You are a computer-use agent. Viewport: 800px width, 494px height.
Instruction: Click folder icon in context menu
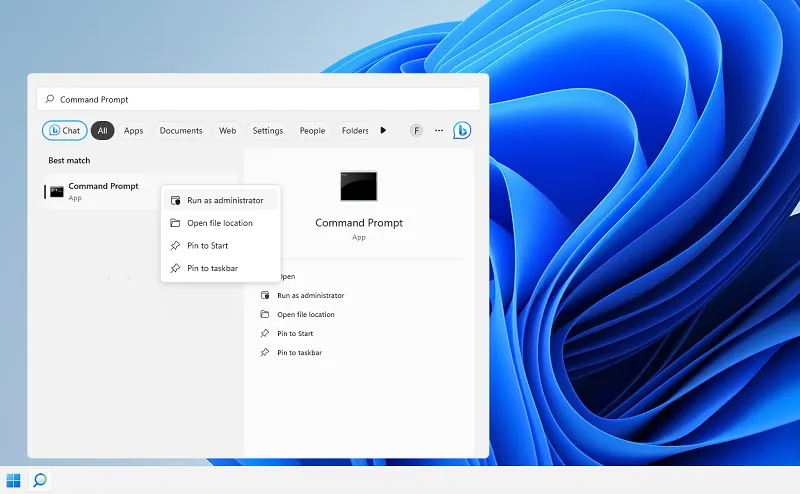point(175,223)
